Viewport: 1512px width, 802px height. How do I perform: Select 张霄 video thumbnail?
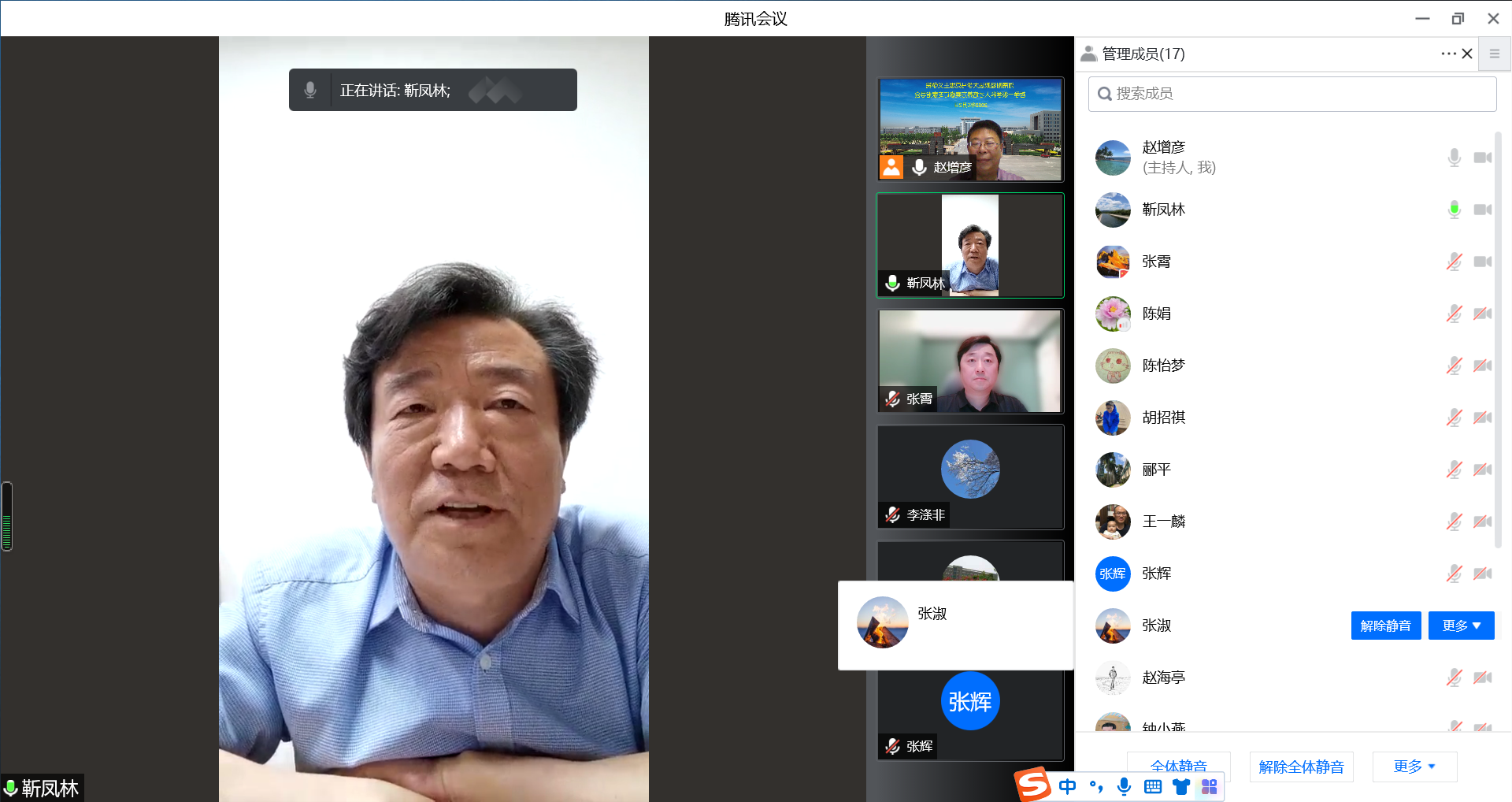(x=970, y=361)
